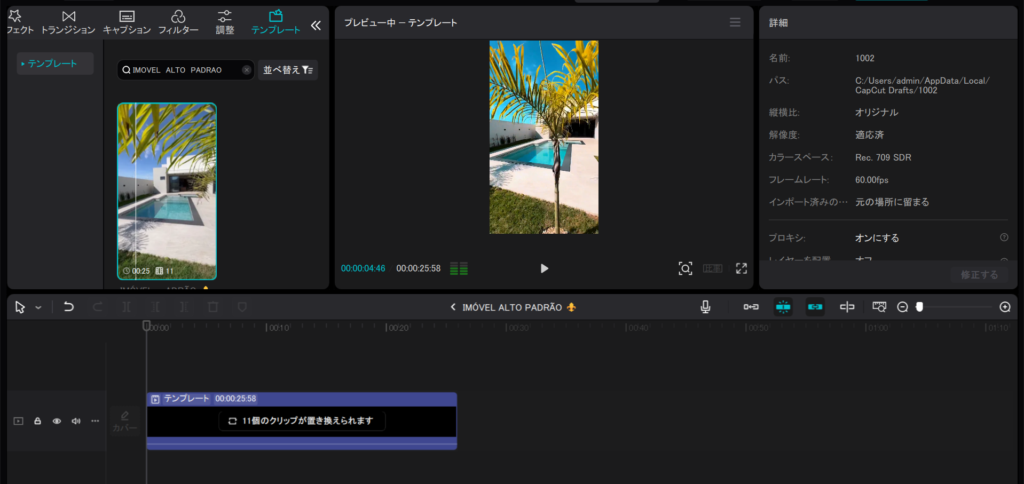Click the help icon beside プロキシ
Viewport: 1024px width, 484px height.
[x=1004, y=238]
